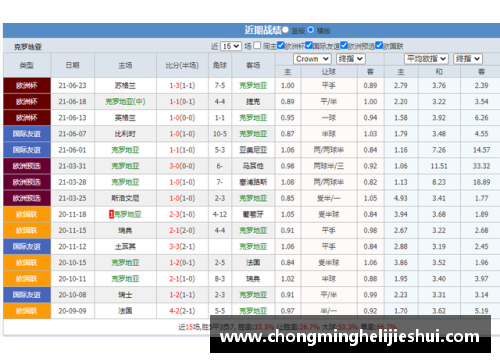This screenshot has width=500, height=362.
Task: Open the 平均欧指 dropdown
Action: [x=427, y=59]
